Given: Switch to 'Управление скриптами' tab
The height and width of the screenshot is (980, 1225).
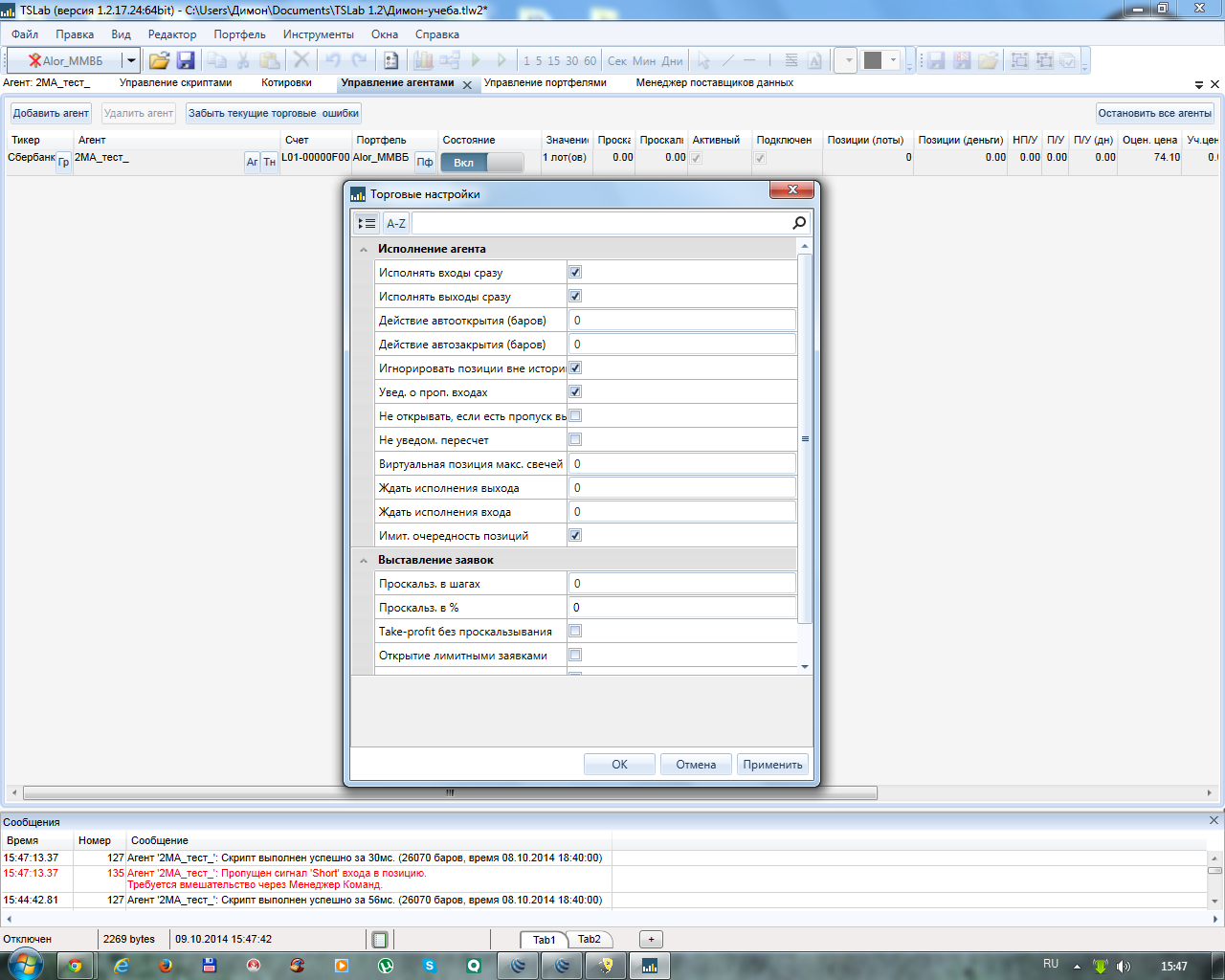Looking at the screenshot, I should [175, 83].
